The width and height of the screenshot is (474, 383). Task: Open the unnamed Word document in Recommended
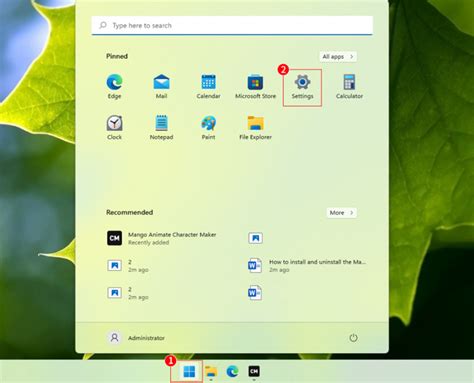point(255,293)
